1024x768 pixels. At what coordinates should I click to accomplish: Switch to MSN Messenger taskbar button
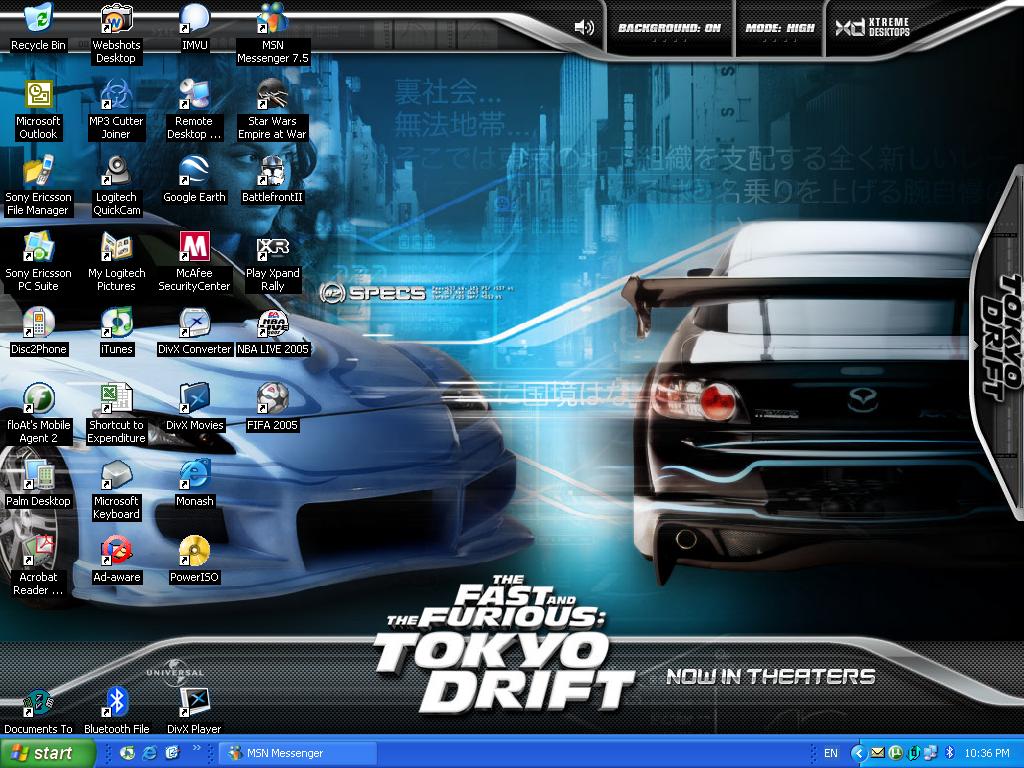tap(297, 753)
